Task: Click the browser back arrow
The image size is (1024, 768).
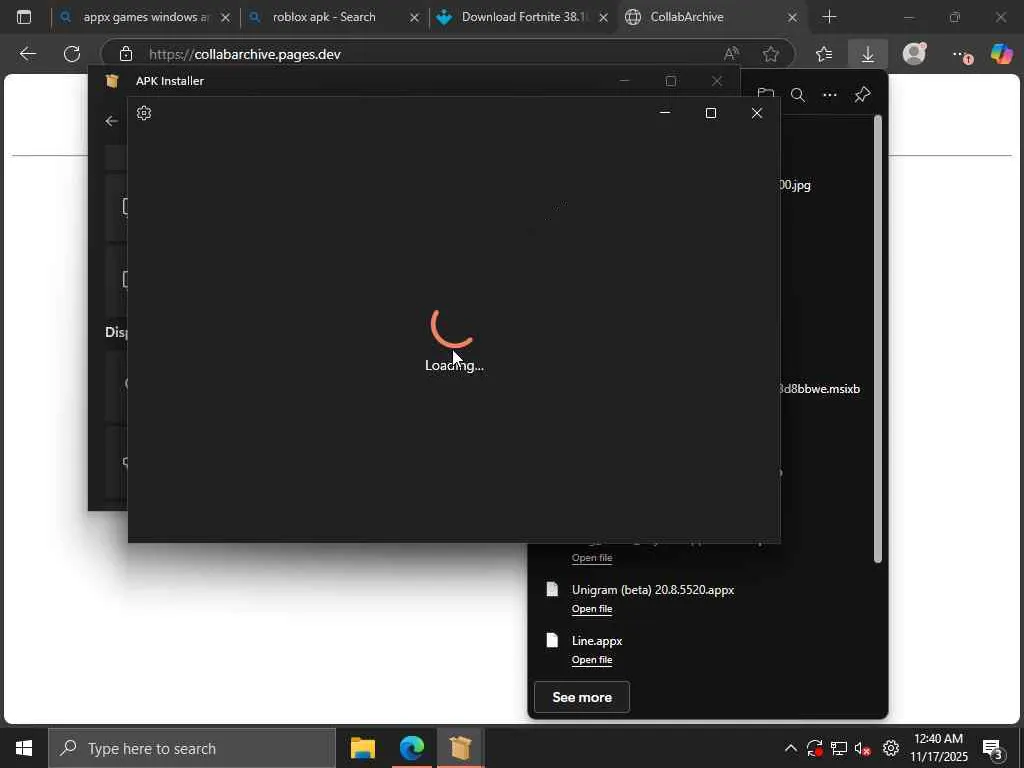Action: (27, 54)
